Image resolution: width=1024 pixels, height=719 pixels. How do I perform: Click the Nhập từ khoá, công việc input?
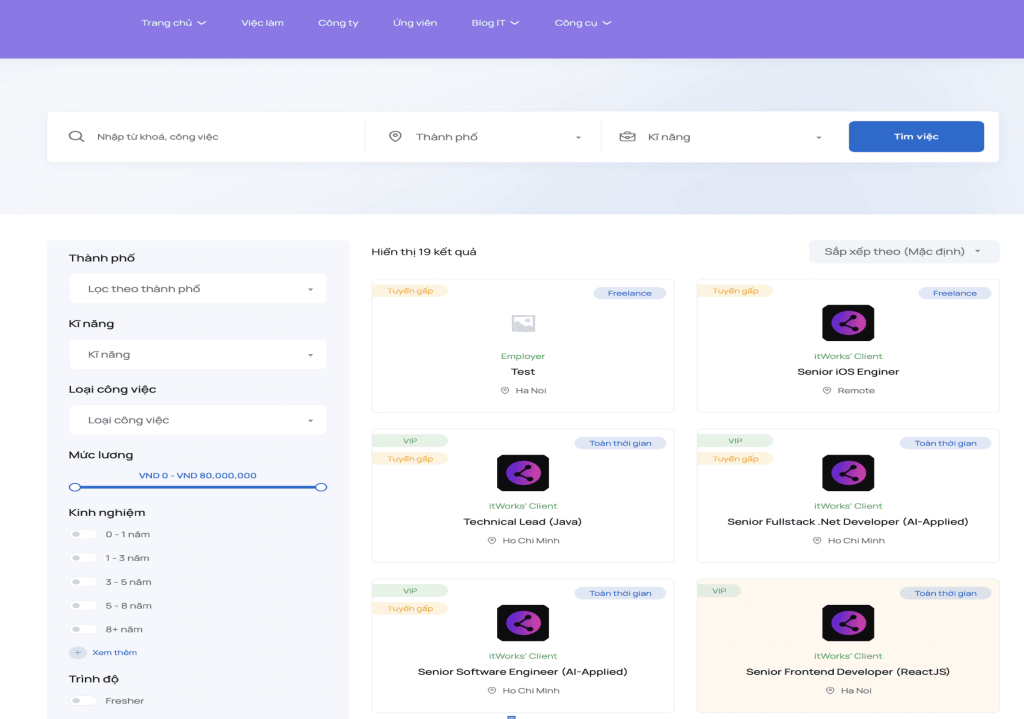tap(225, 137)
